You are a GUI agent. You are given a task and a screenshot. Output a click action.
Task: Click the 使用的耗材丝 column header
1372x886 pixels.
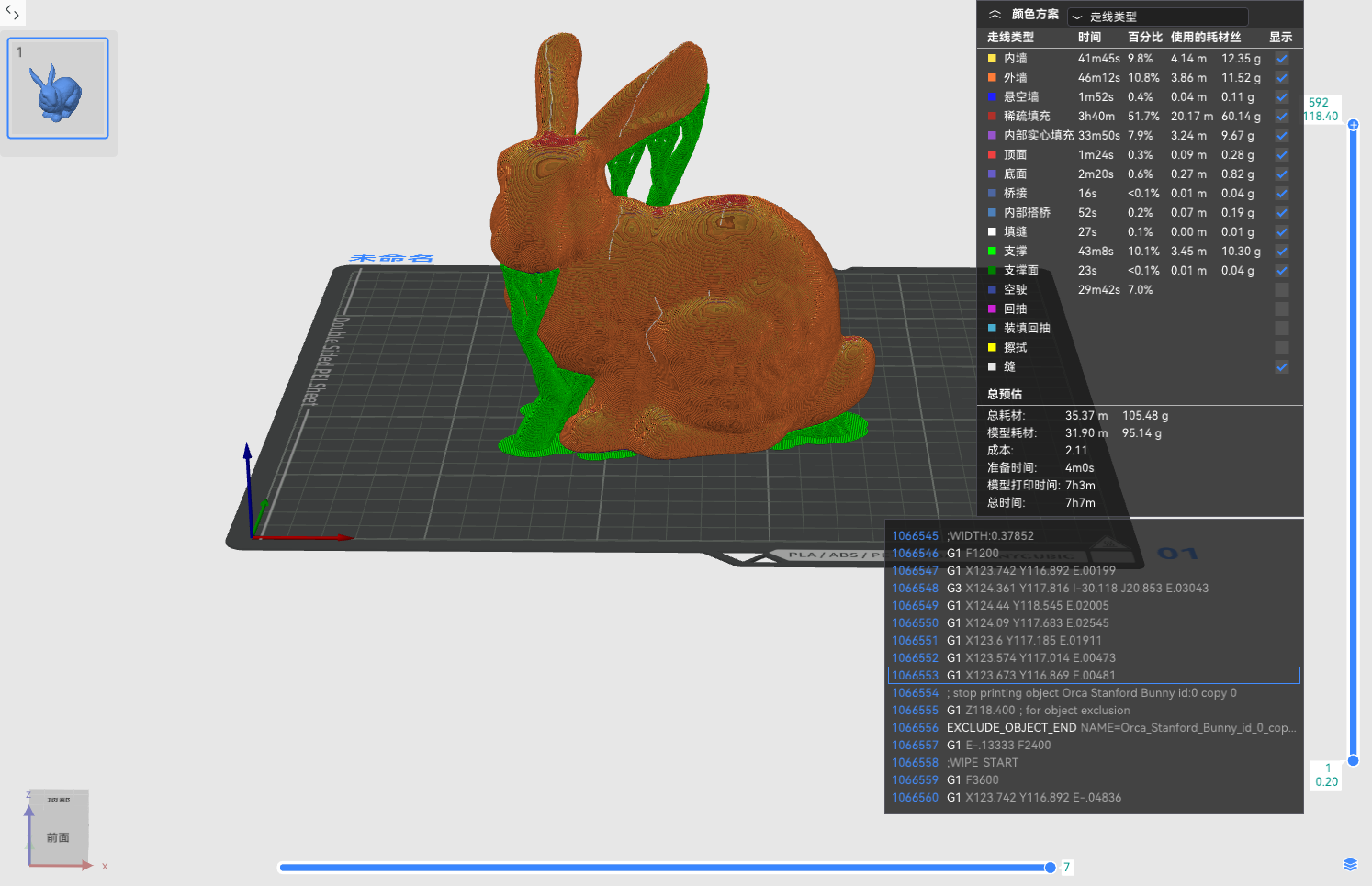(1206, 38)
